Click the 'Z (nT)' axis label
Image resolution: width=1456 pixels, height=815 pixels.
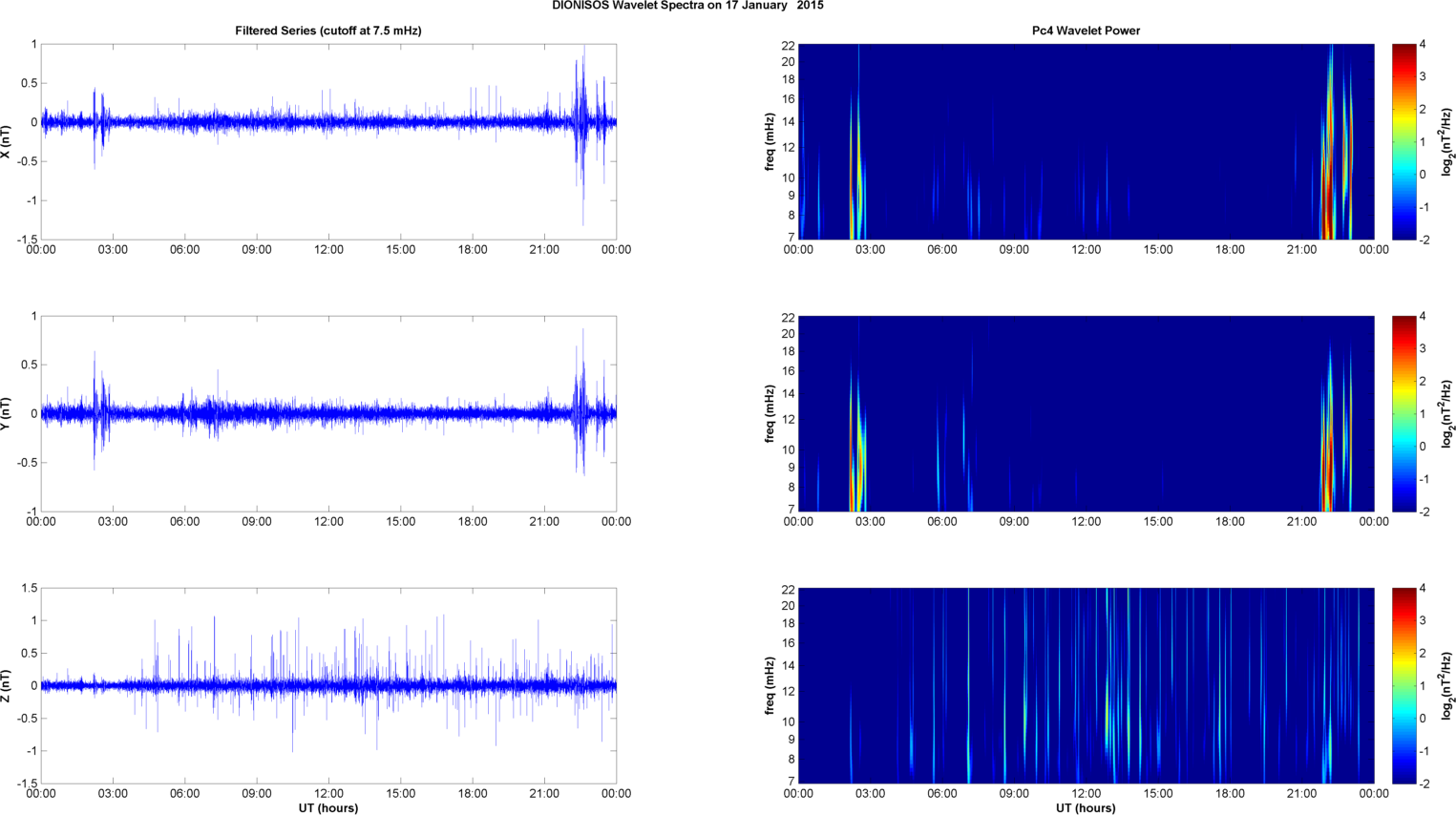coord(8,685)
